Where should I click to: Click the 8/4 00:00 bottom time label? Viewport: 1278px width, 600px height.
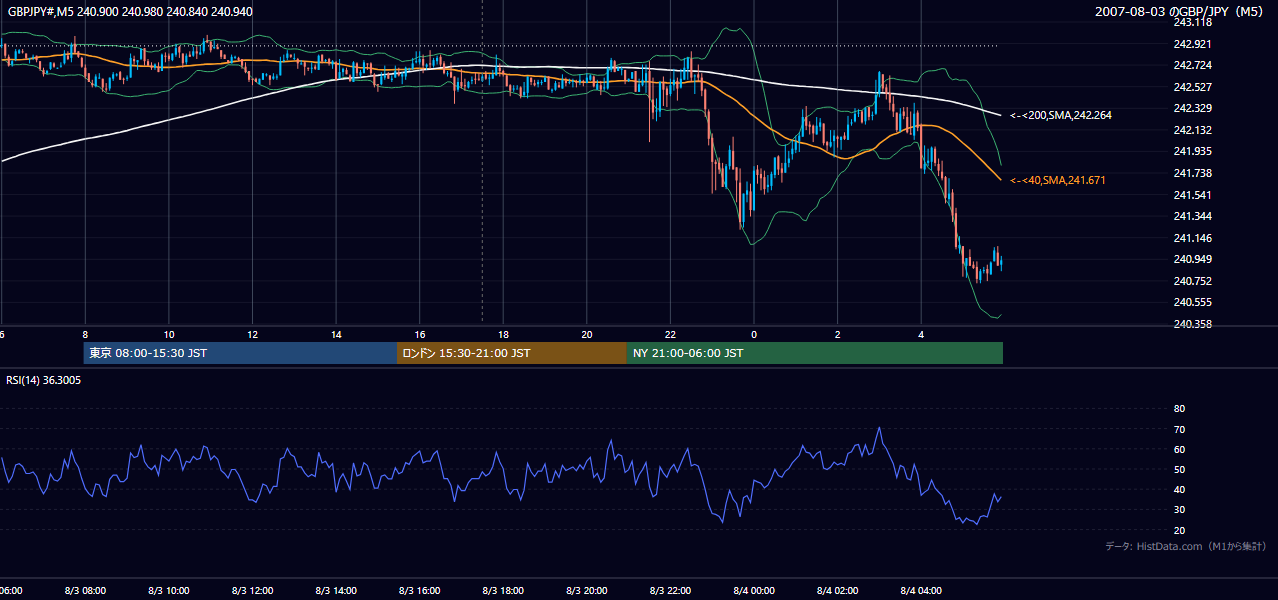(754, 591)
